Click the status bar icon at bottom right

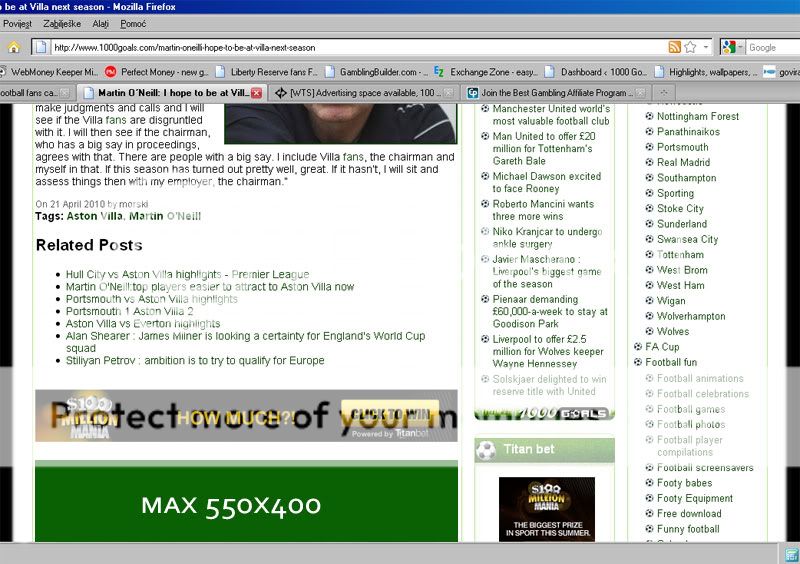click(791, 555)
